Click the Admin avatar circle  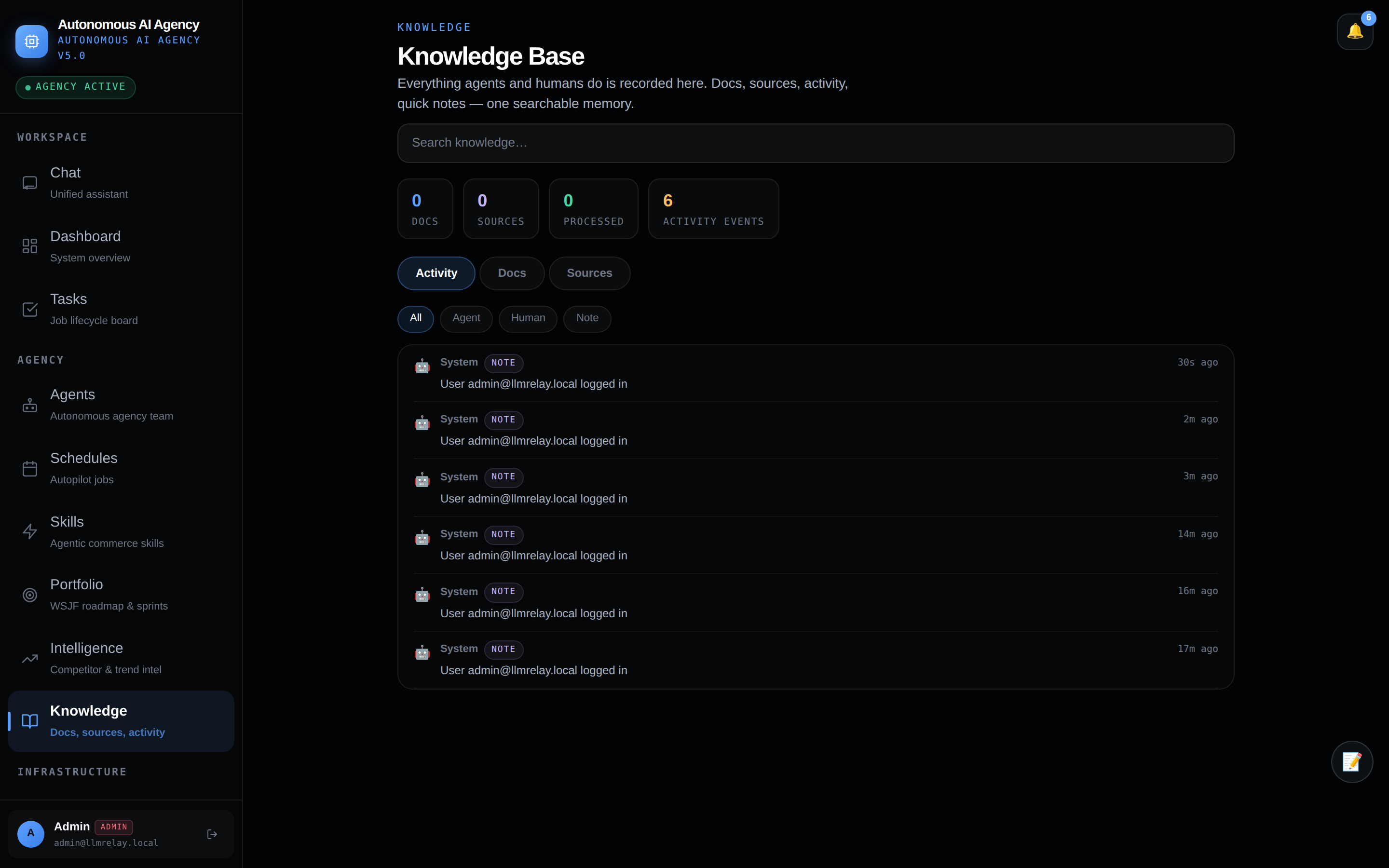pyautogui.click(x=31, y=834)
